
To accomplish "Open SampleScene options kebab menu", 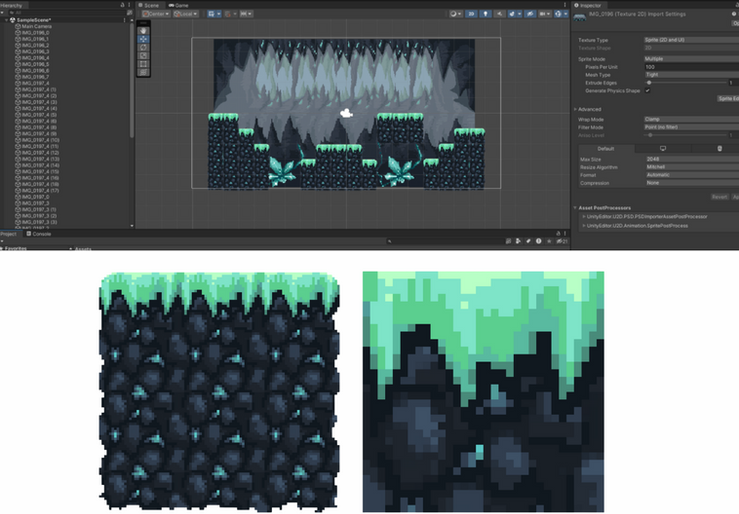I will pos(124,20).
